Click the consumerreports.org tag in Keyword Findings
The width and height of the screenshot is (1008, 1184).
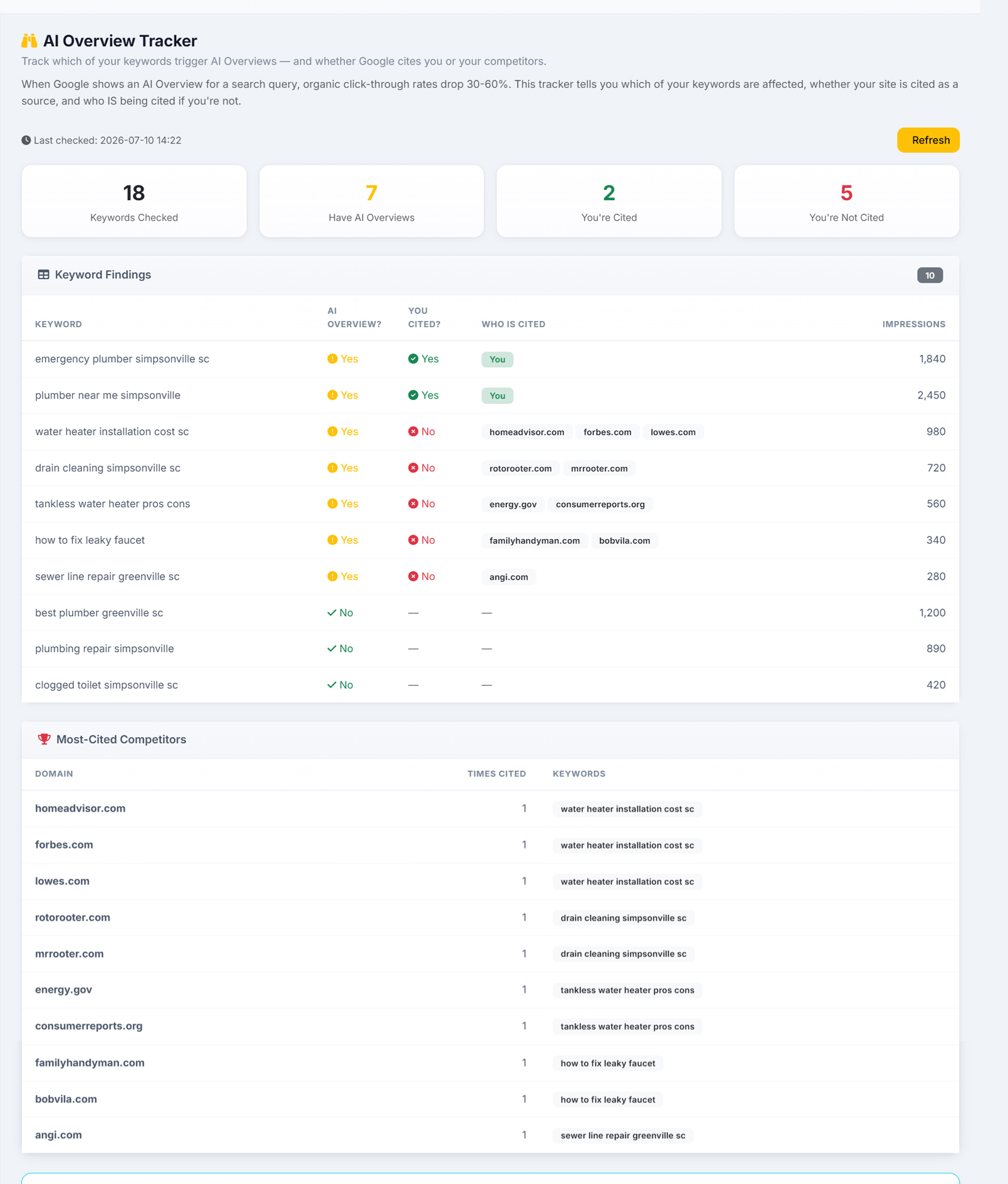tap(601, 504)
